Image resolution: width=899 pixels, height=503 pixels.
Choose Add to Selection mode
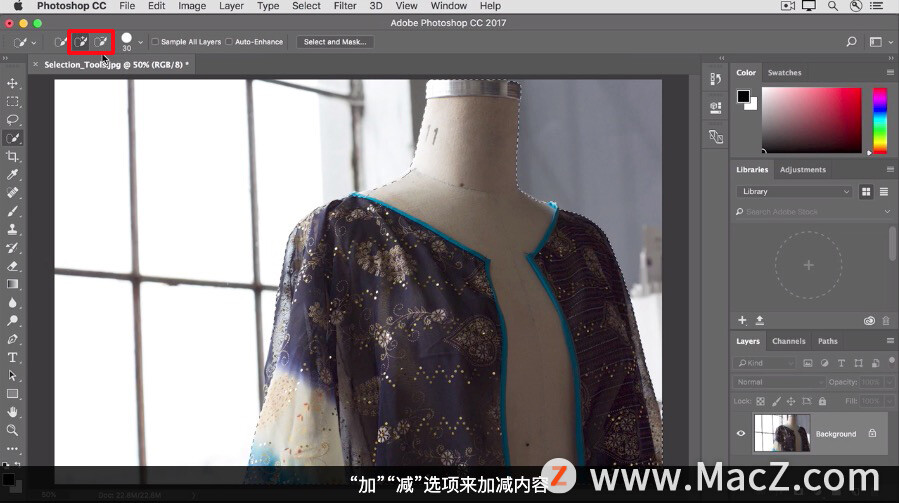pyautogui.click(x=81, y=42)
